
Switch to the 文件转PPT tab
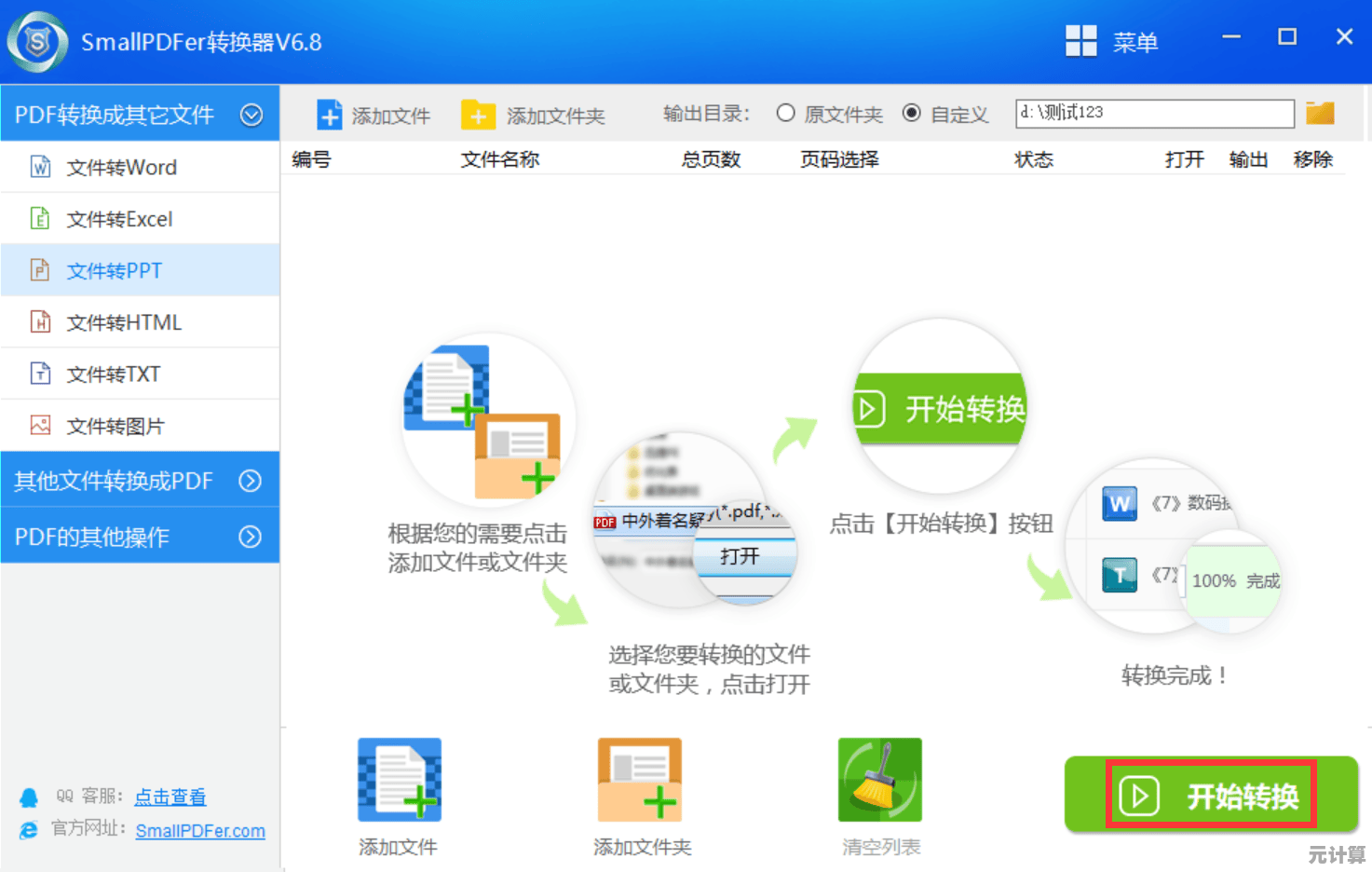(114, 270)
